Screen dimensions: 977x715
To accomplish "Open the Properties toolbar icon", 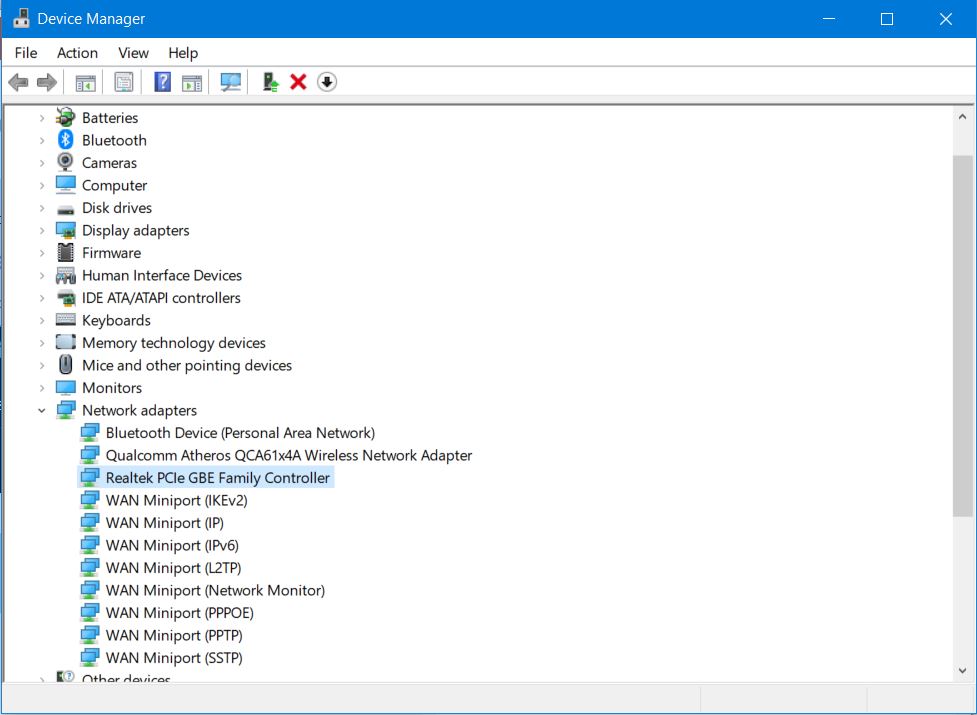I will [x=123, y=82].
